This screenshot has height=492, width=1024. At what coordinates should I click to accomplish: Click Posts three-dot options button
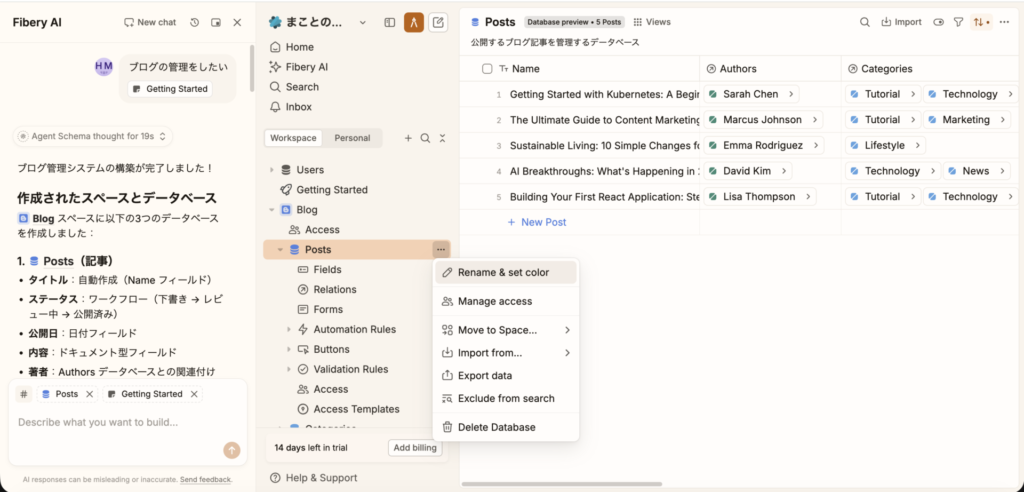coord(441,250)
